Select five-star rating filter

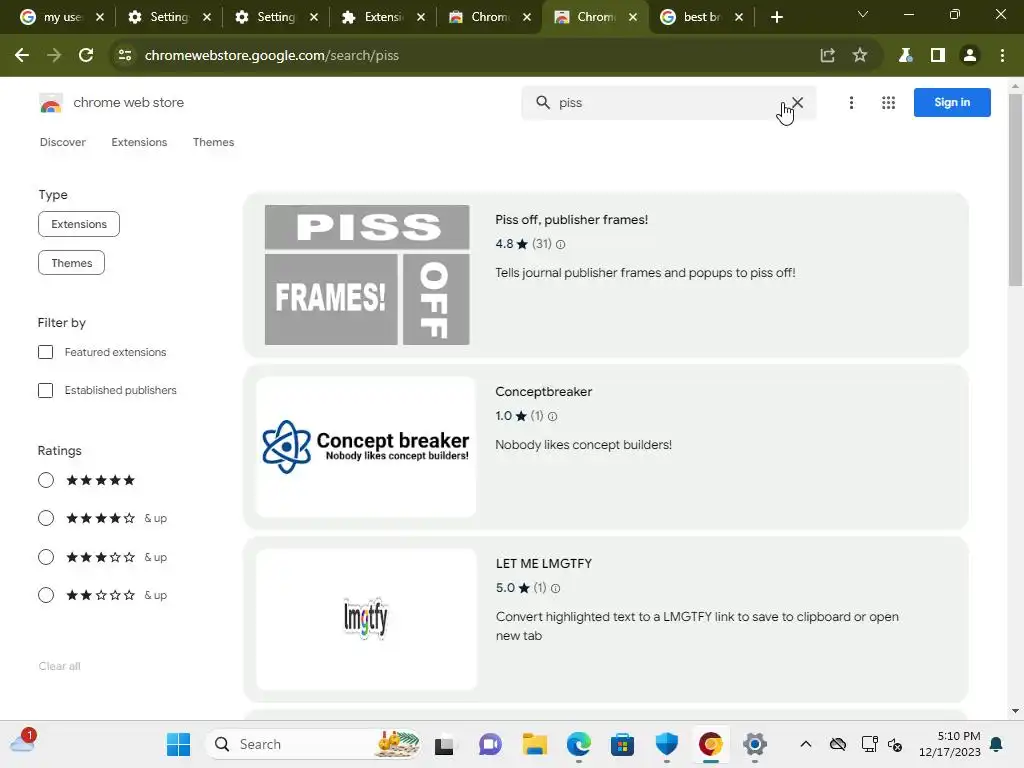pos(46,480)
